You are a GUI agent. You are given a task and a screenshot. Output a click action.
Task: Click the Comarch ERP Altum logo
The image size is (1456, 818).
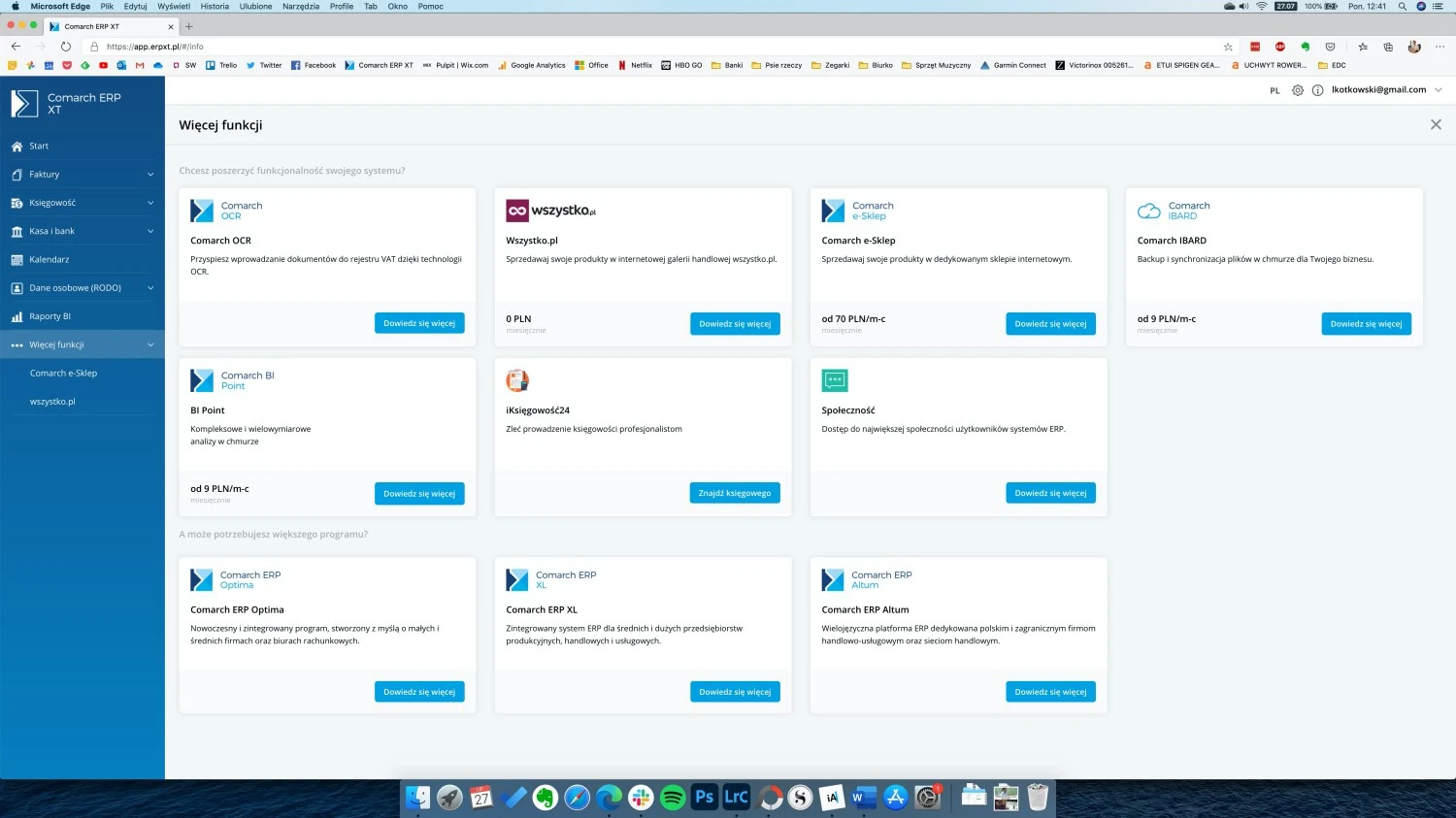867,580
